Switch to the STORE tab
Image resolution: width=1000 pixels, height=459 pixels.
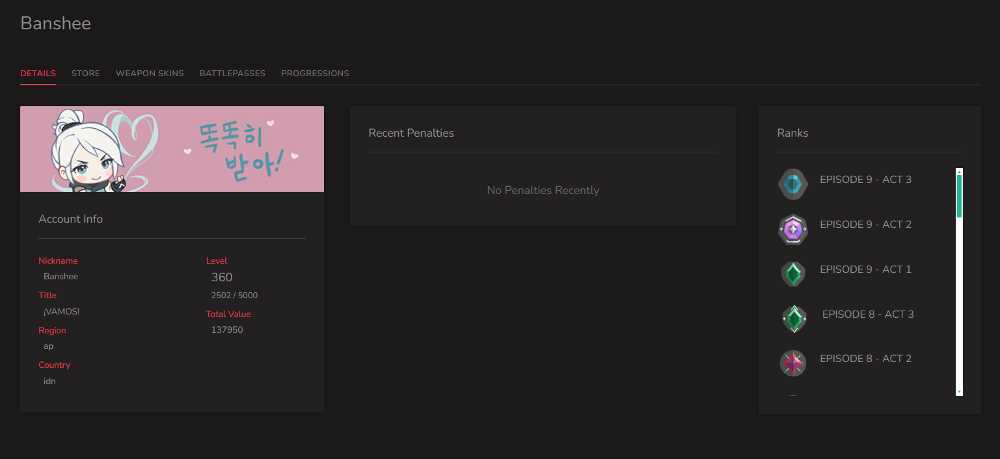coord(85,73)
